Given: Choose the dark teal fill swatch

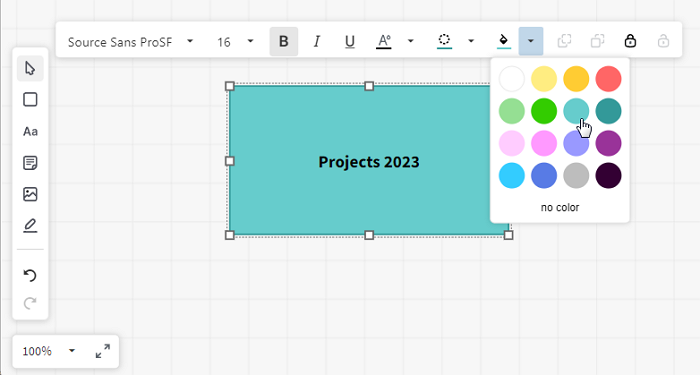Looking at the screenshot, I should tap(608, 111).
